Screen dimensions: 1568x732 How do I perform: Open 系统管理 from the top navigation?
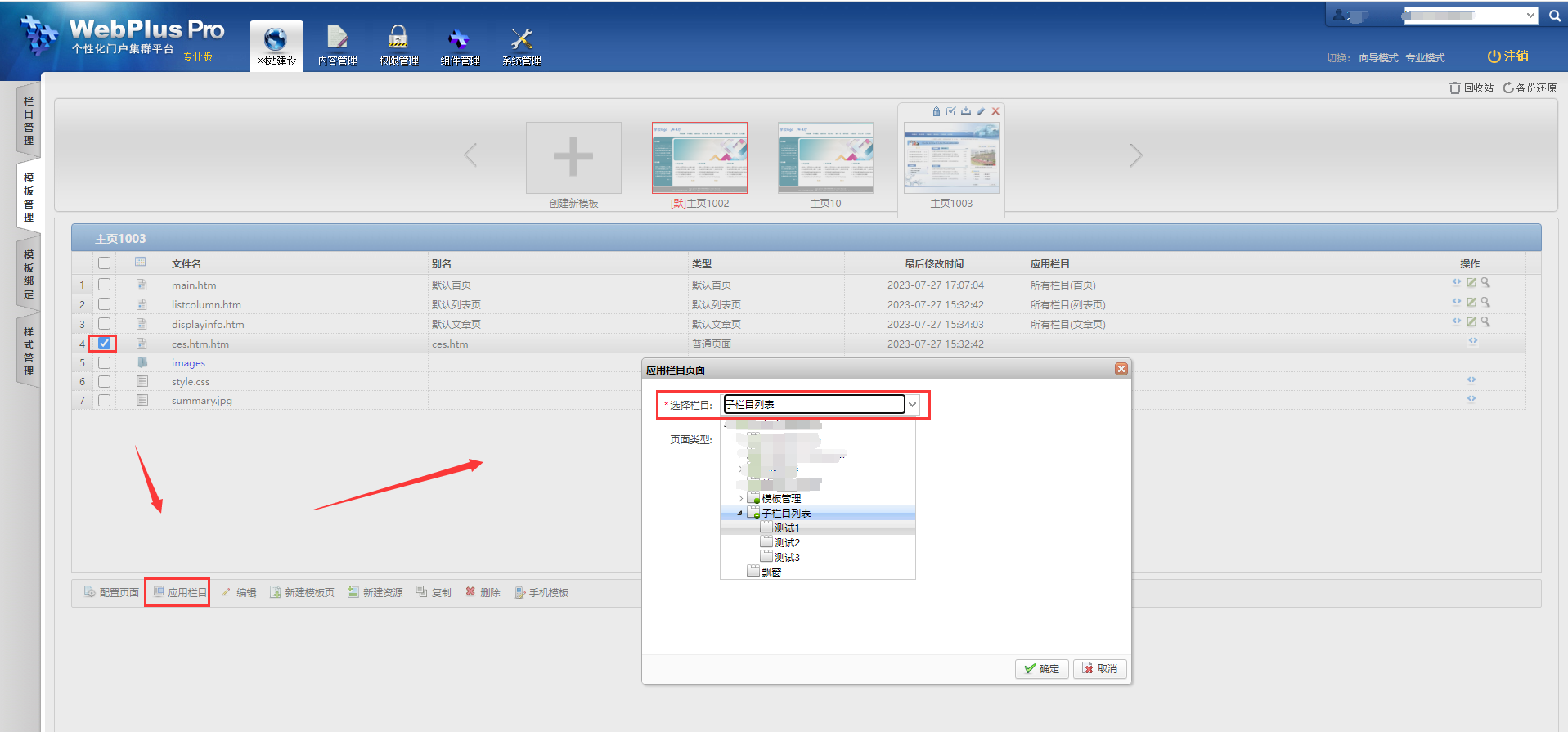pos(521,47)
